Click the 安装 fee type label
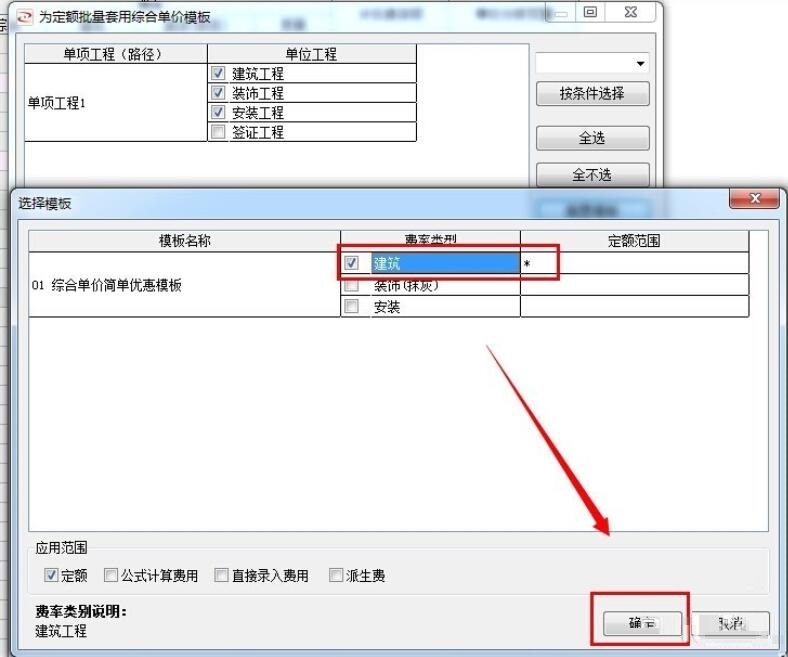788x657 pixels. [386, 306]
